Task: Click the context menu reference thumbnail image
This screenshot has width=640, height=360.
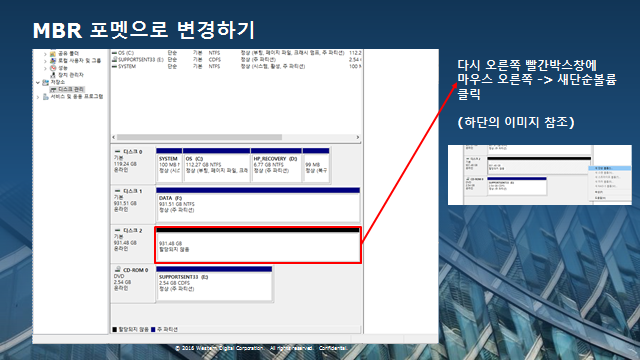Action: tap(540, 175)
